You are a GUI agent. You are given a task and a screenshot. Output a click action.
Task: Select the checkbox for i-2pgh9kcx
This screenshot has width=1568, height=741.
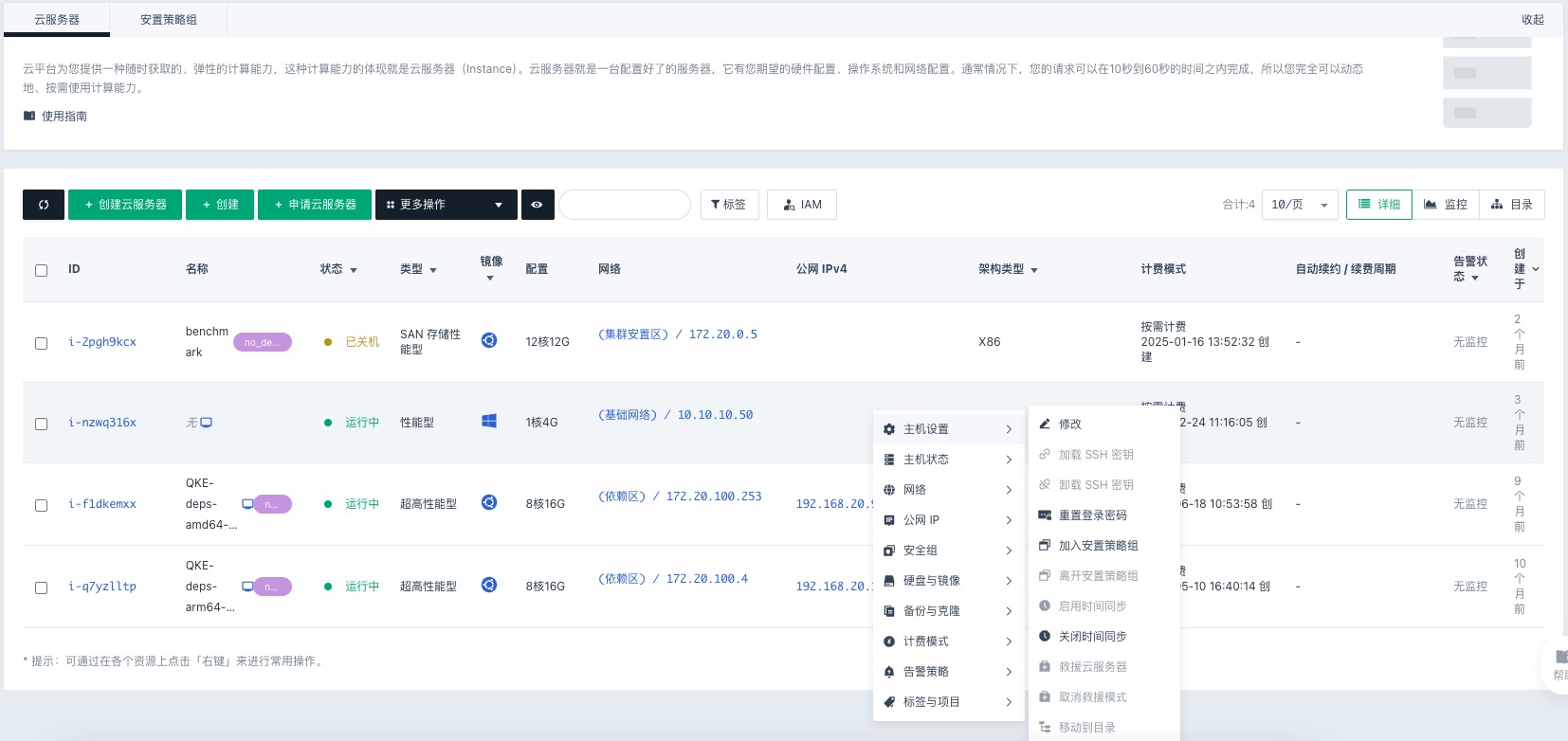tap(42, 343)
